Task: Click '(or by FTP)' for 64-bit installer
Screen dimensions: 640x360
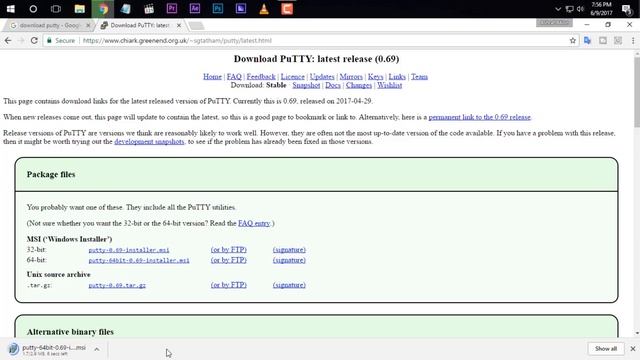Action: 229,260
